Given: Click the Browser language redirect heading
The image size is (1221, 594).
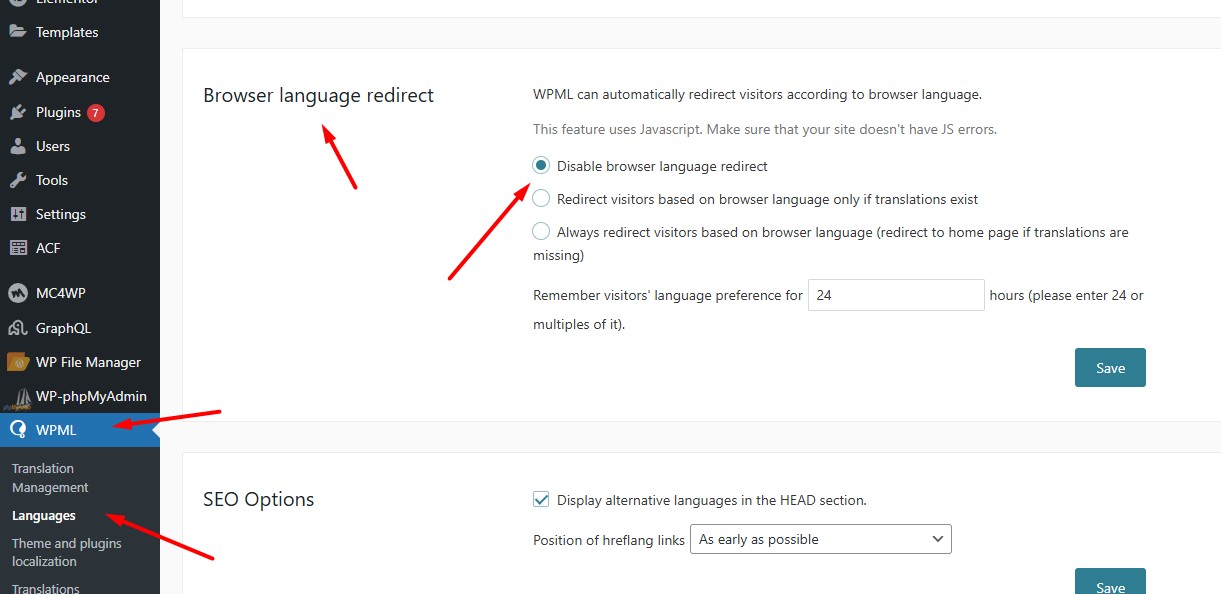Looking at the screenshot, I should click(318, 96).
